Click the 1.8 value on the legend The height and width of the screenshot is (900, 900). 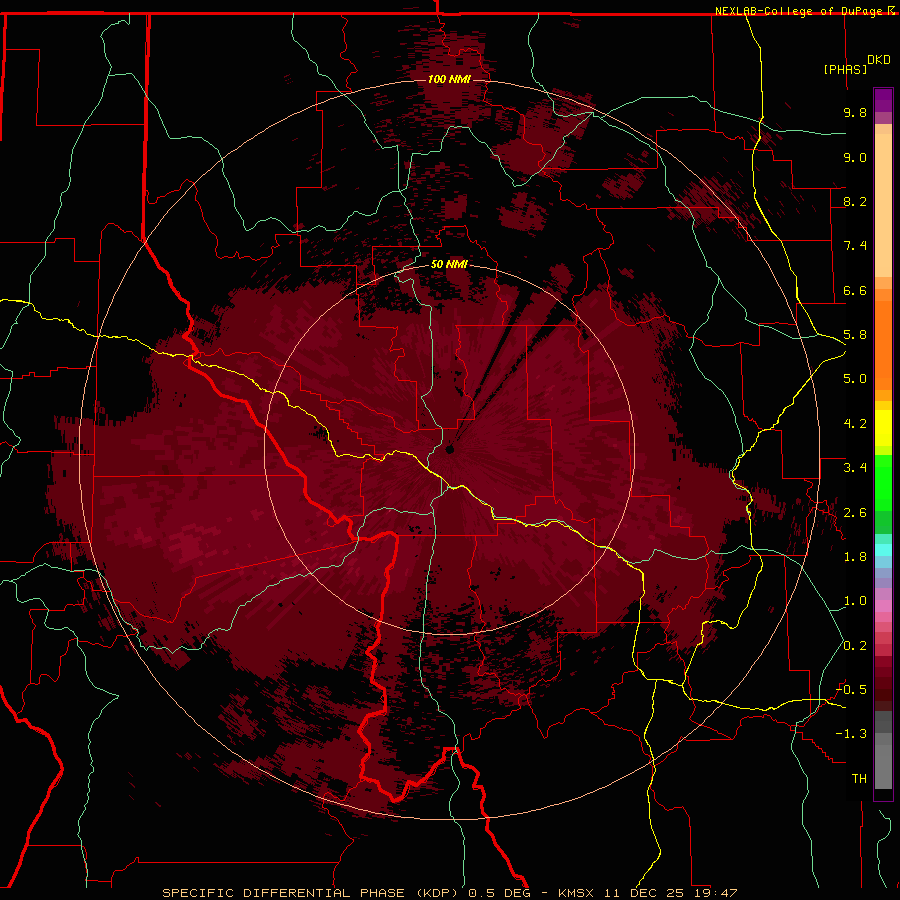click(855, 557)
